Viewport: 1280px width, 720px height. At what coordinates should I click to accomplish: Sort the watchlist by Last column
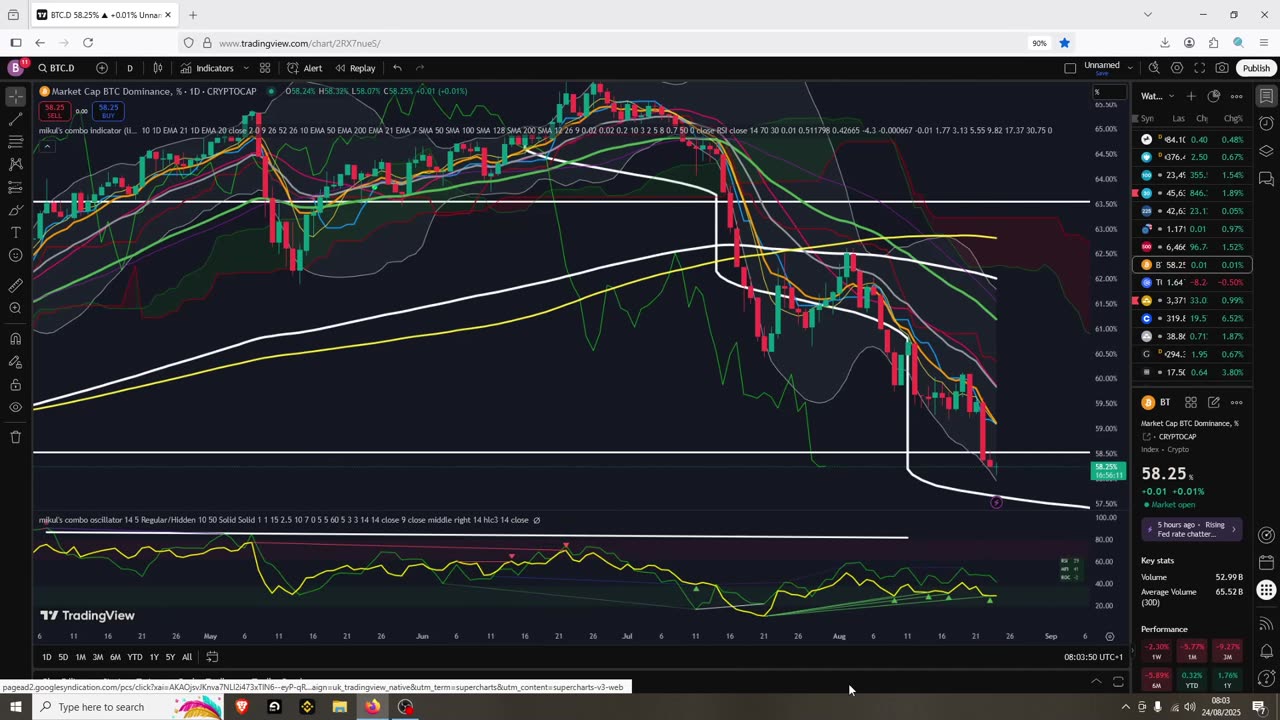(x=1179, y=118)
